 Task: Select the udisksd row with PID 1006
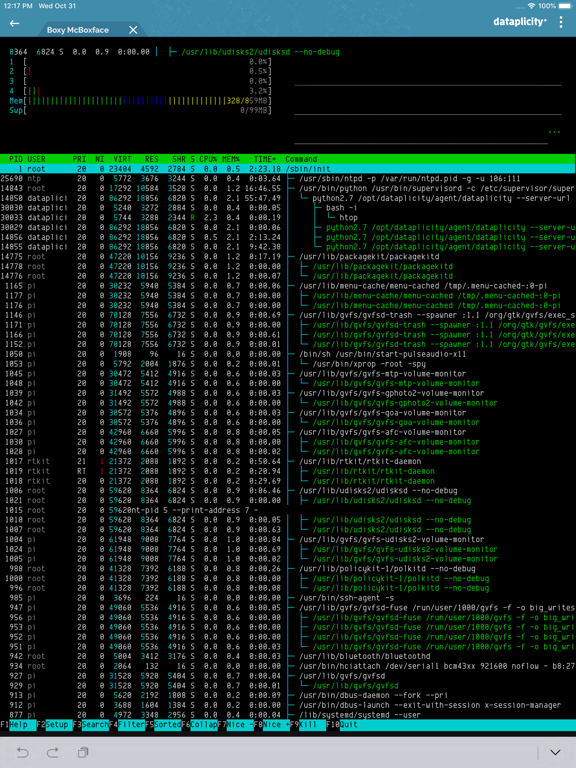tap(288, 491)
